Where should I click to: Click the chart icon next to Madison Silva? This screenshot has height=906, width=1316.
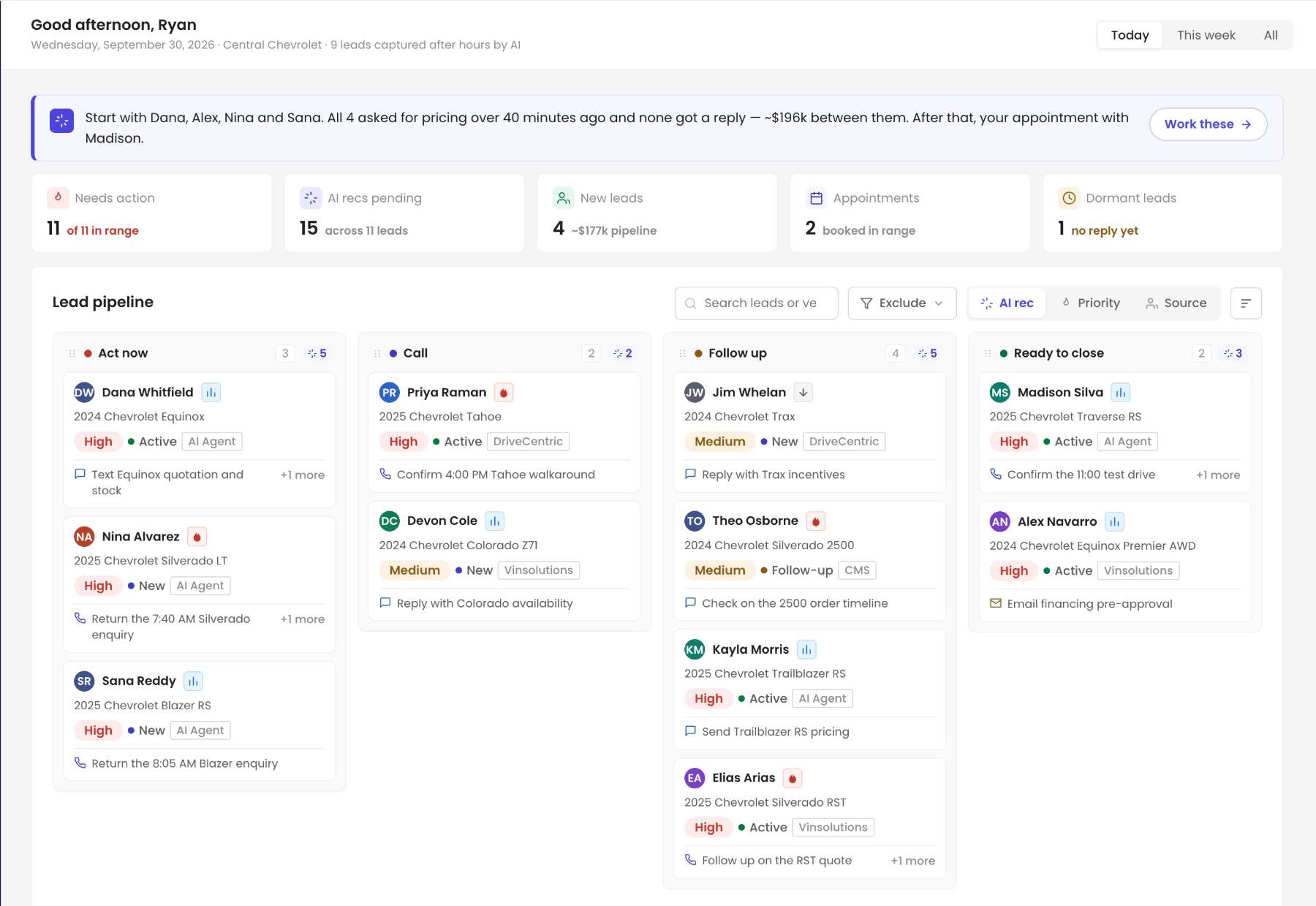coord(1121,393)
